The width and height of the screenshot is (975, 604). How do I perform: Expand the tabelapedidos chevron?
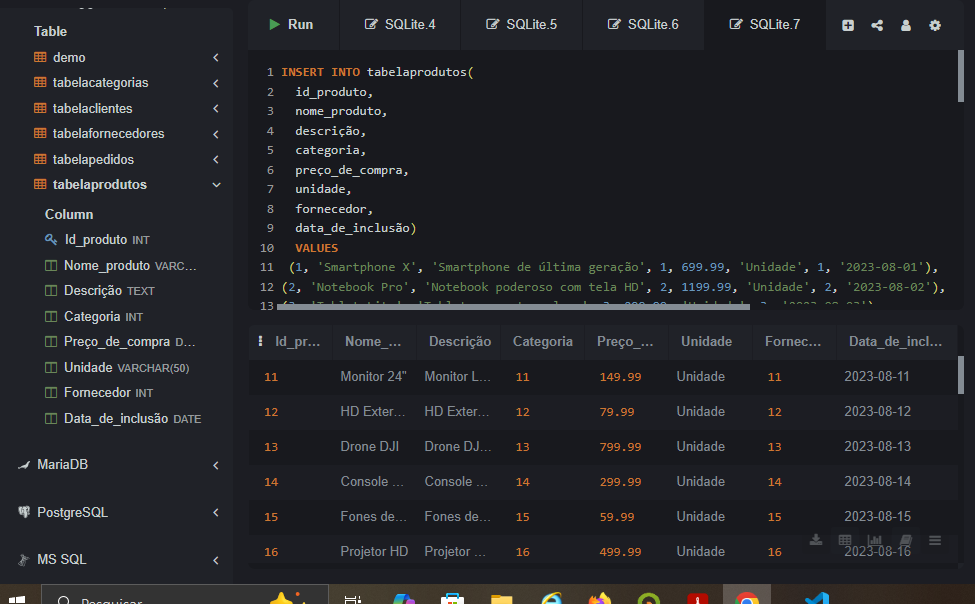pos(216,159)
